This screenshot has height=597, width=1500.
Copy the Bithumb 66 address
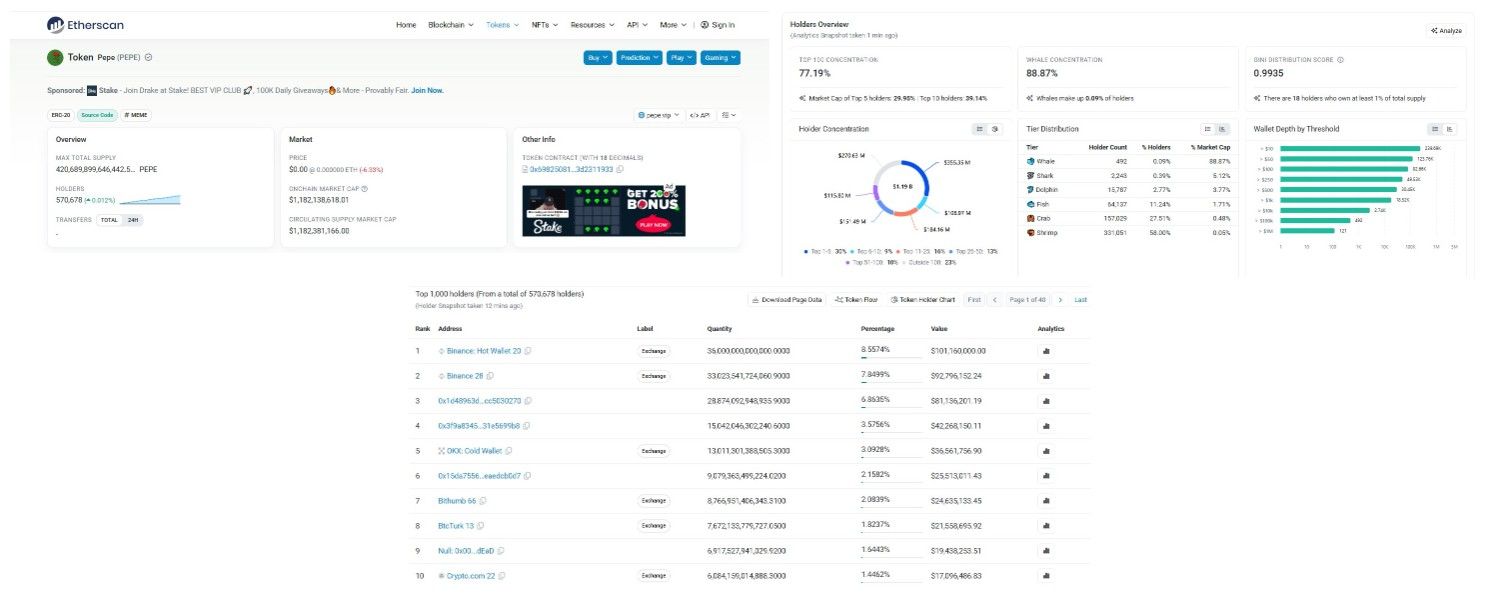[x=483, y=501]
